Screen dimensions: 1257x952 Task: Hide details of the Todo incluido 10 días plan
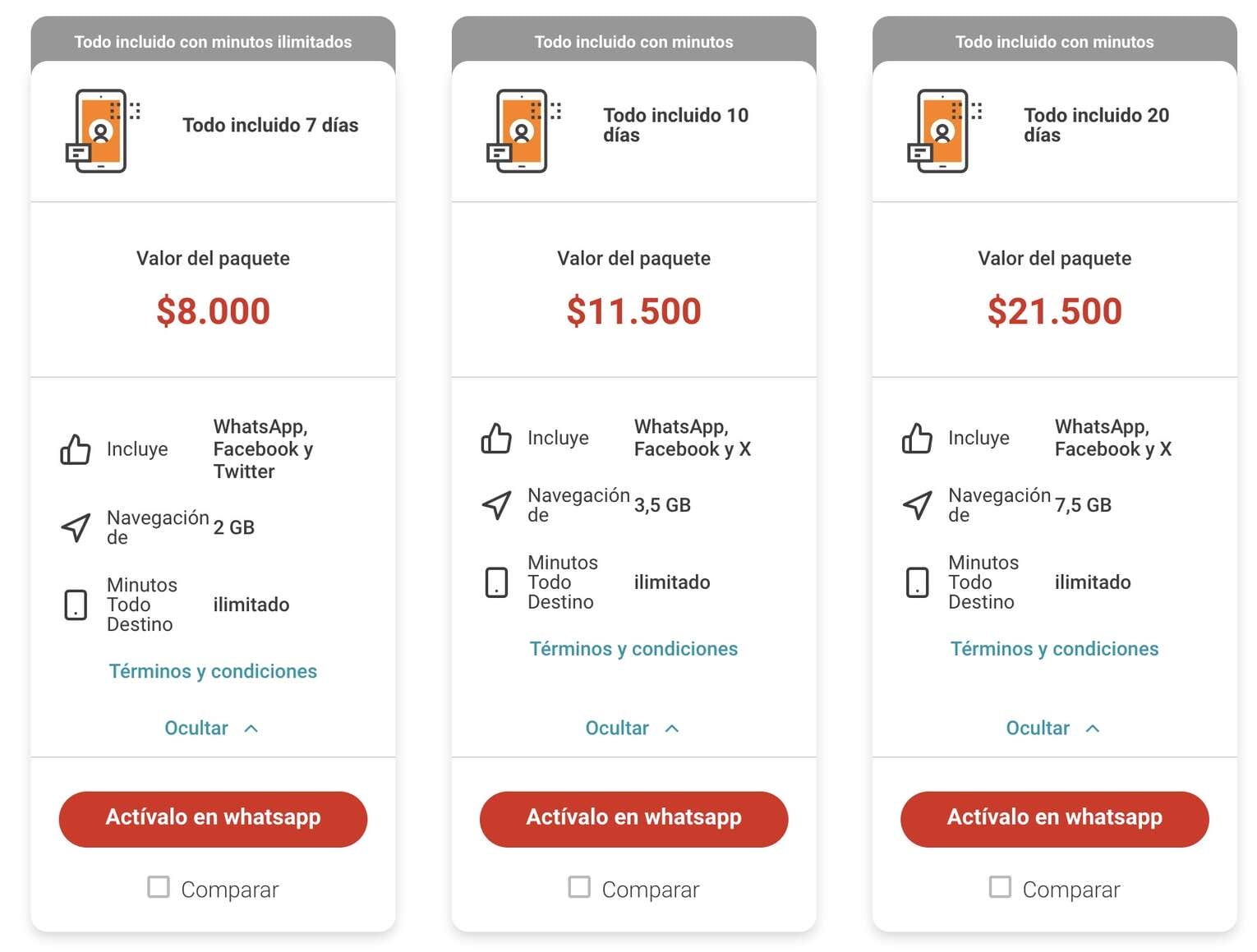633,729
